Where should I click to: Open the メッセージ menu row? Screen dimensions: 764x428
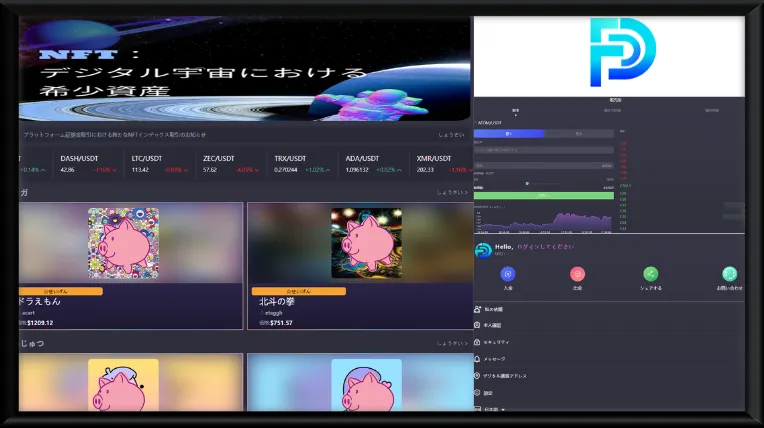tap(609, 359)
